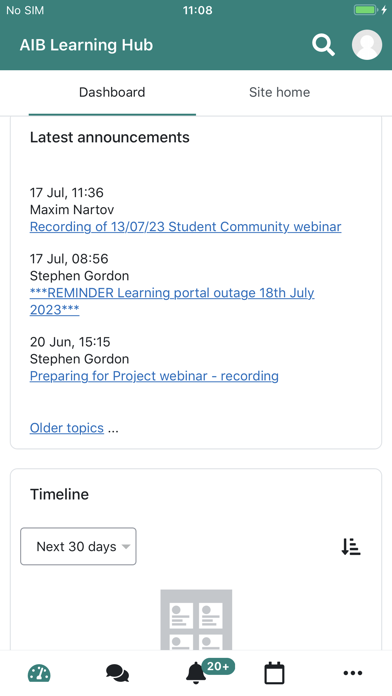This screenshot has height=696, width=392.
Task: Open the more options ellipsis menu
Action: point(353,673)
